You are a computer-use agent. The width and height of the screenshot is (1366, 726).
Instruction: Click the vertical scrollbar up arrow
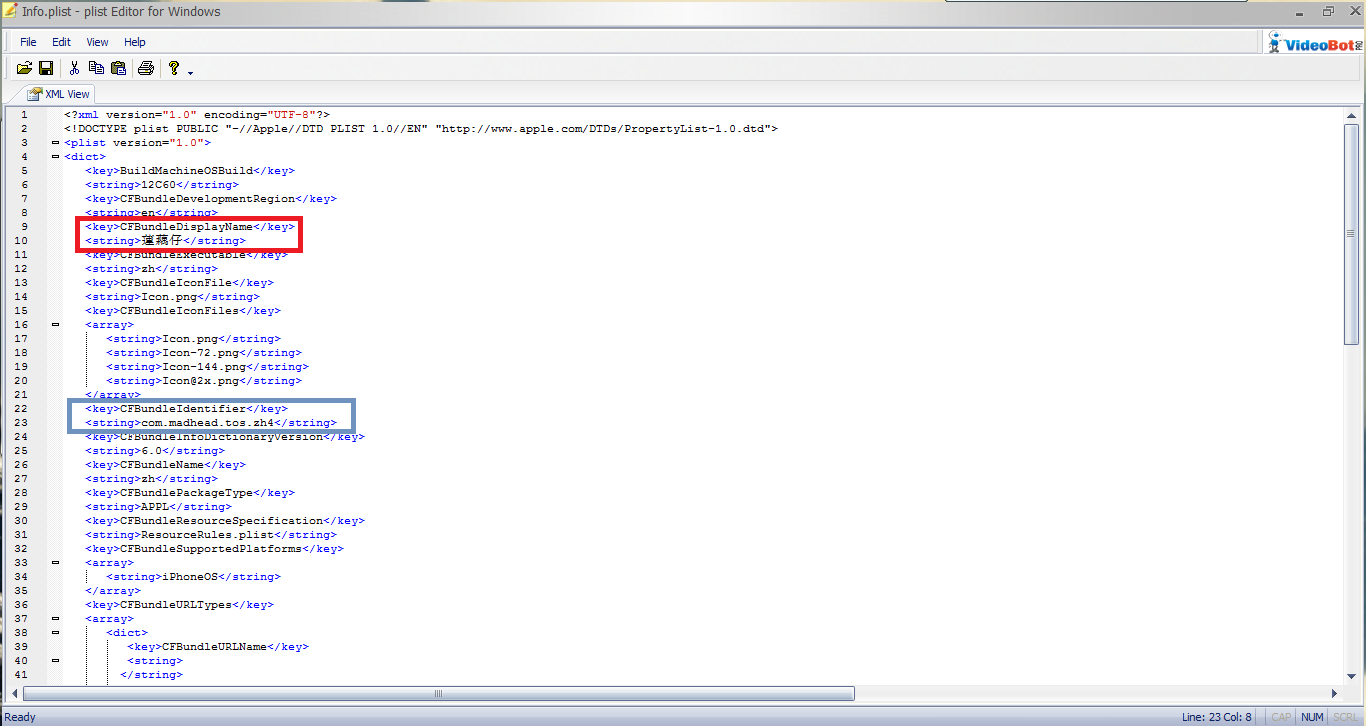(1352, 115)
